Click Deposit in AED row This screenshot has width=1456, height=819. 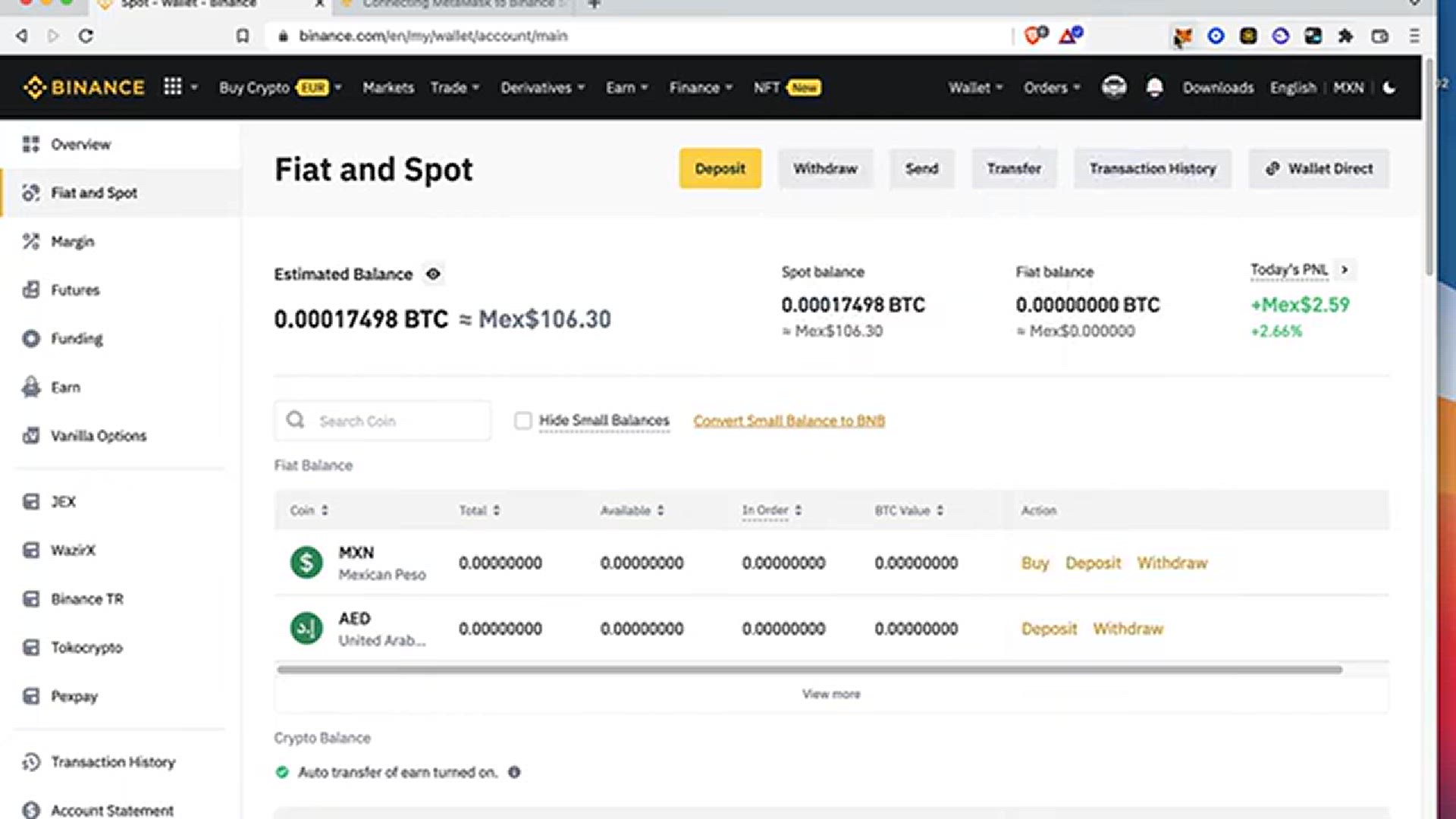point(1049,629)
